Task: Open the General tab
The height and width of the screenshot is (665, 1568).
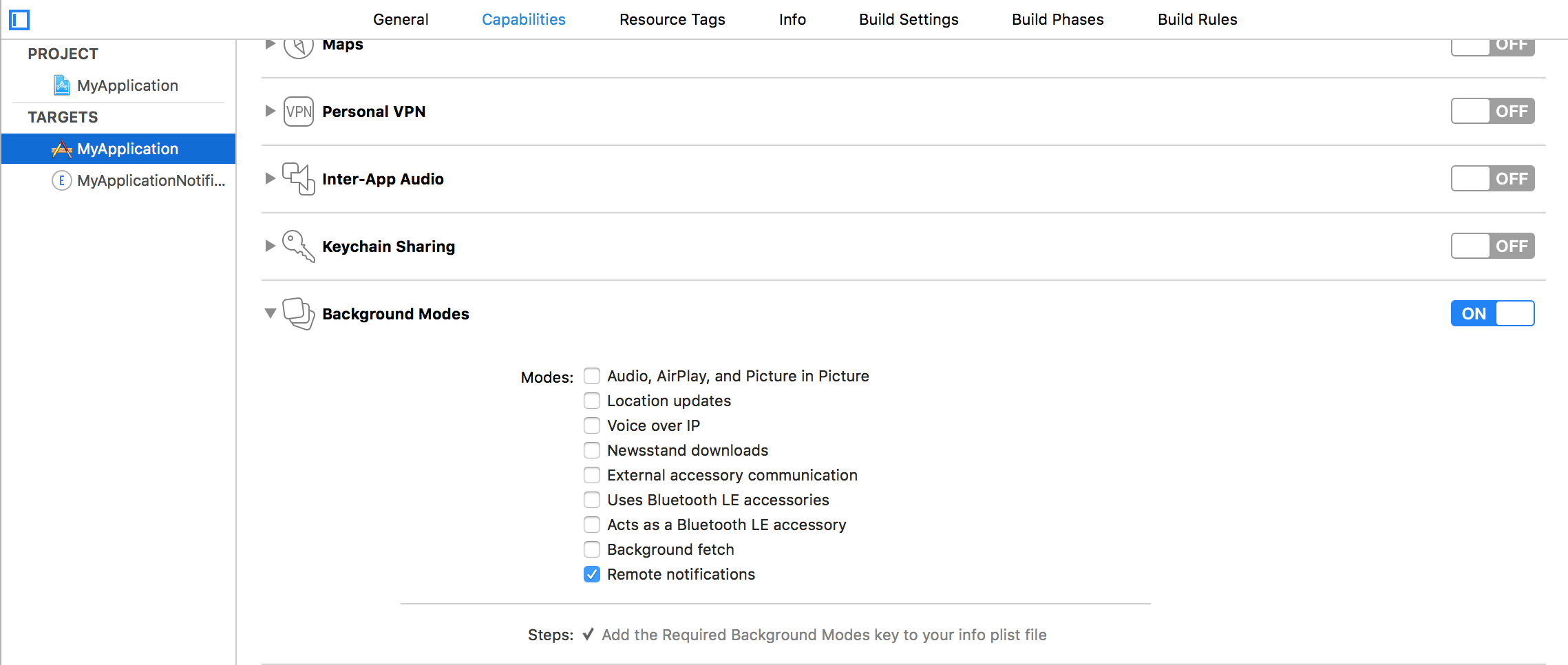Action: 400,19
